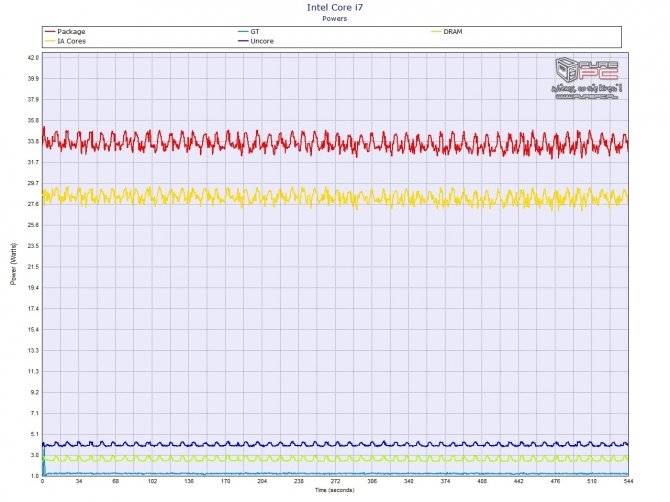
Task: Click the 27.6 y-axis value
Action: tap(34, 204)
